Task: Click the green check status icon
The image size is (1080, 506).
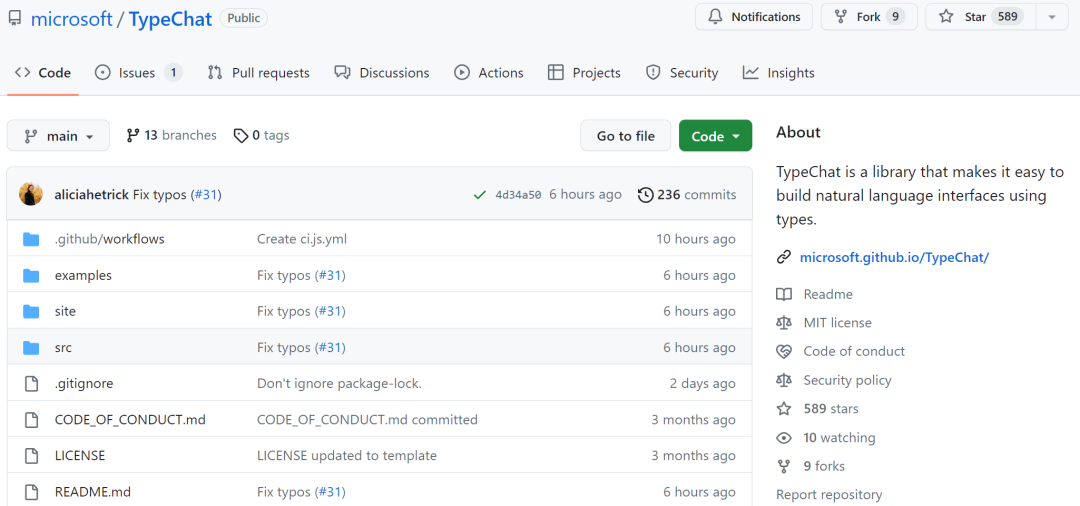Action: (480, 195)
